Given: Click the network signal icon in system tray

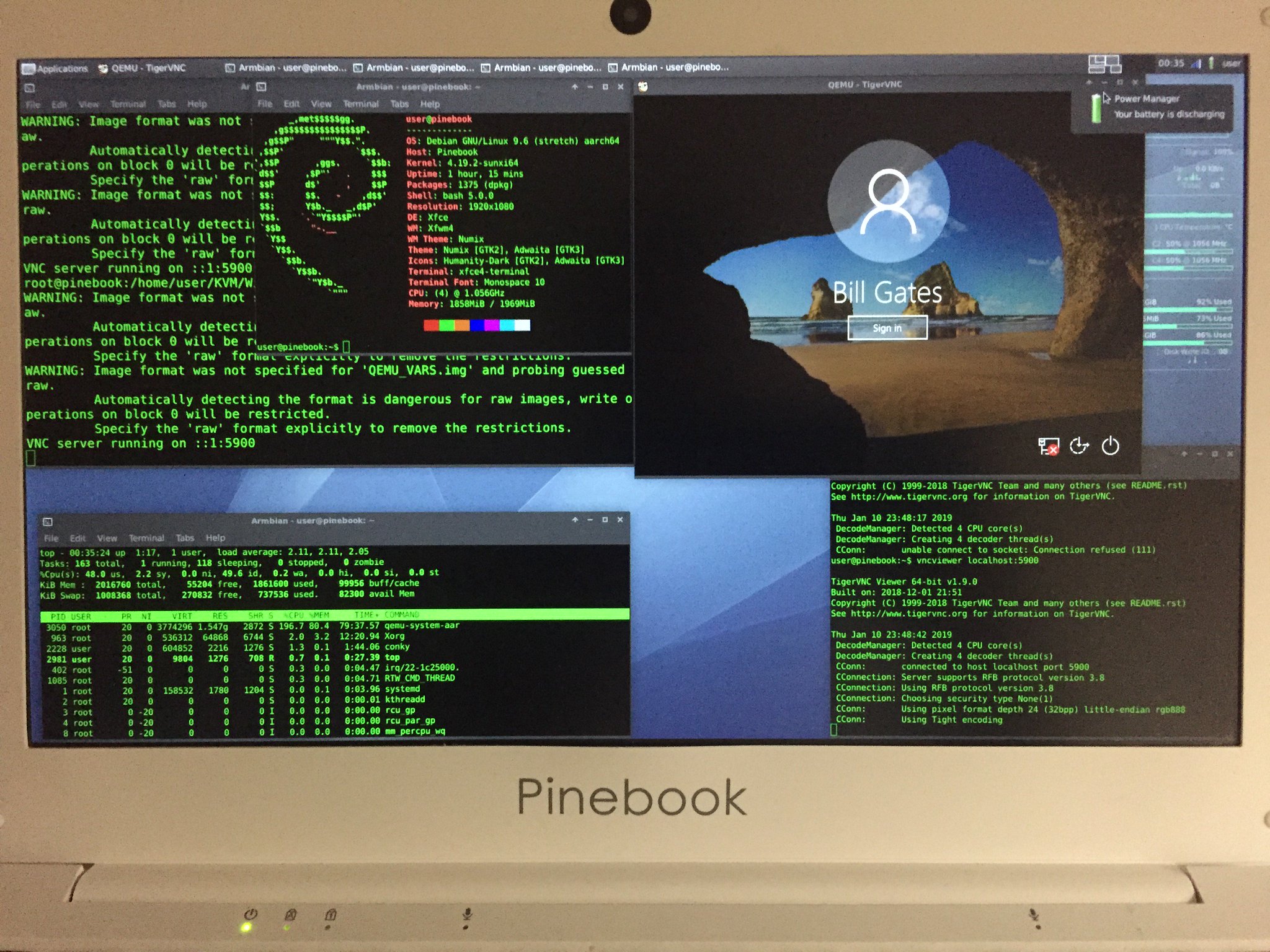Looking at the screenshot, I should tap(1197, 64).
